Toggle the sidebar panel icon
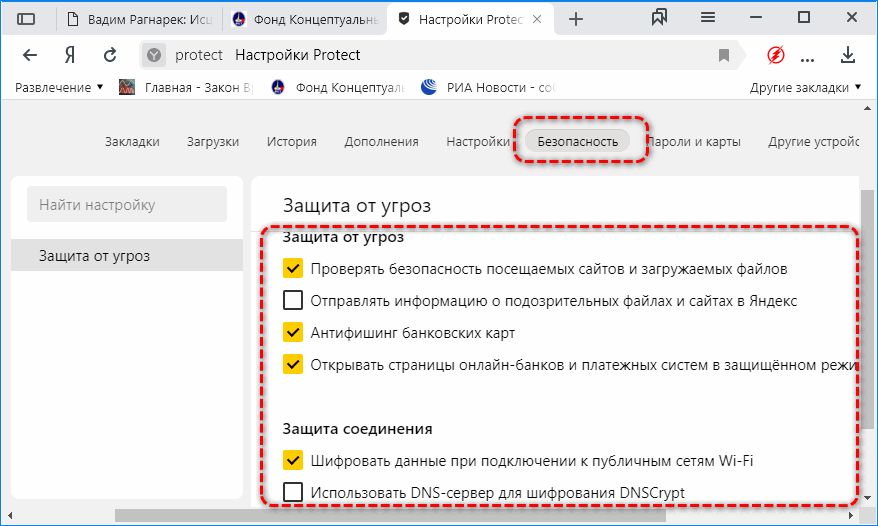This screenshot has height=526, width=878. point(26,19)
